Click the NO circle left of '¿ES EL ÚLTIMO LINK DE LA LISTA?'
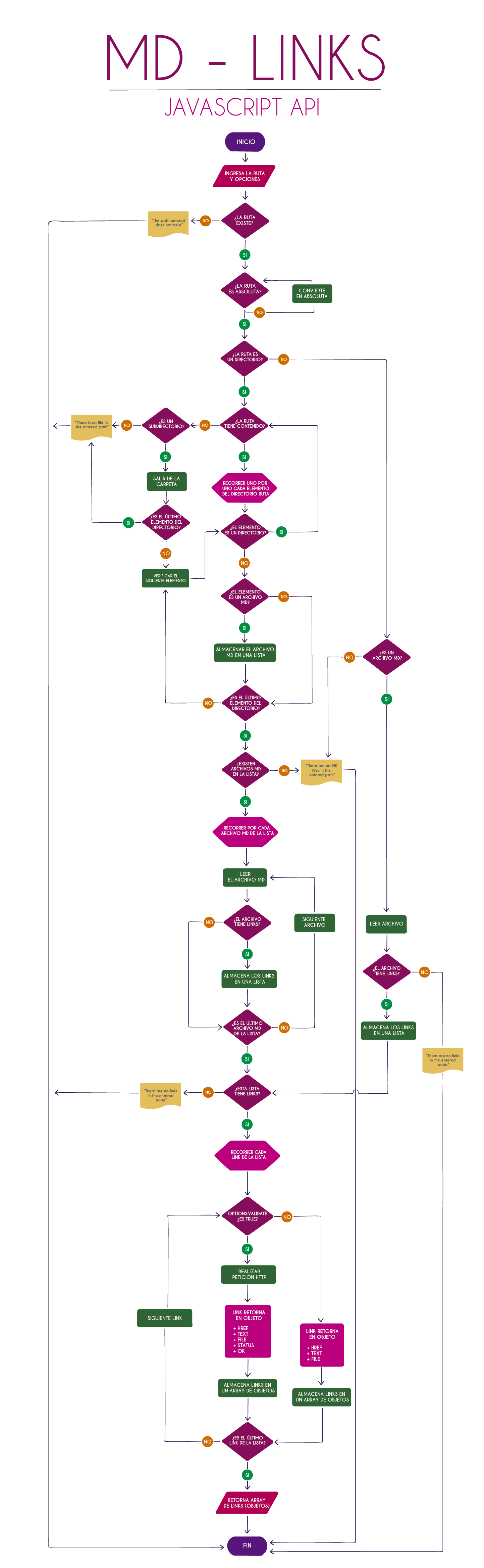 (207, 1441)
